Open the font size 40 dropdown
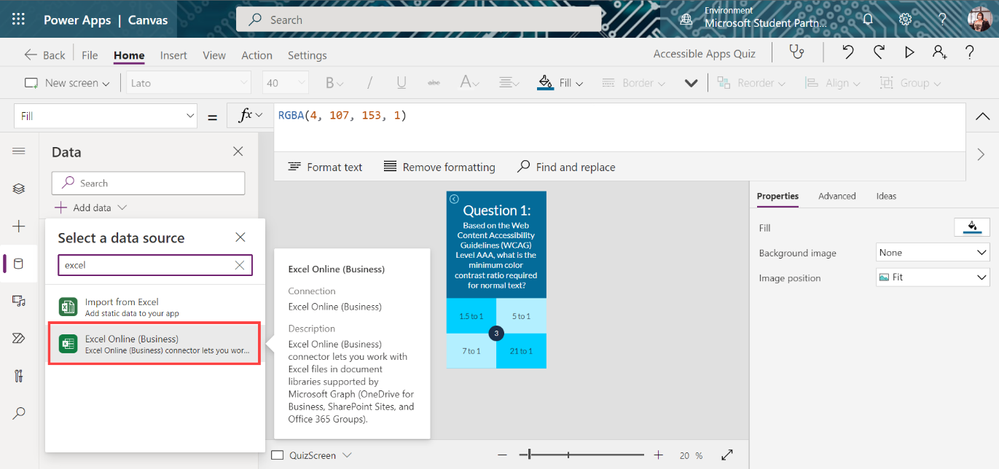 285,83
